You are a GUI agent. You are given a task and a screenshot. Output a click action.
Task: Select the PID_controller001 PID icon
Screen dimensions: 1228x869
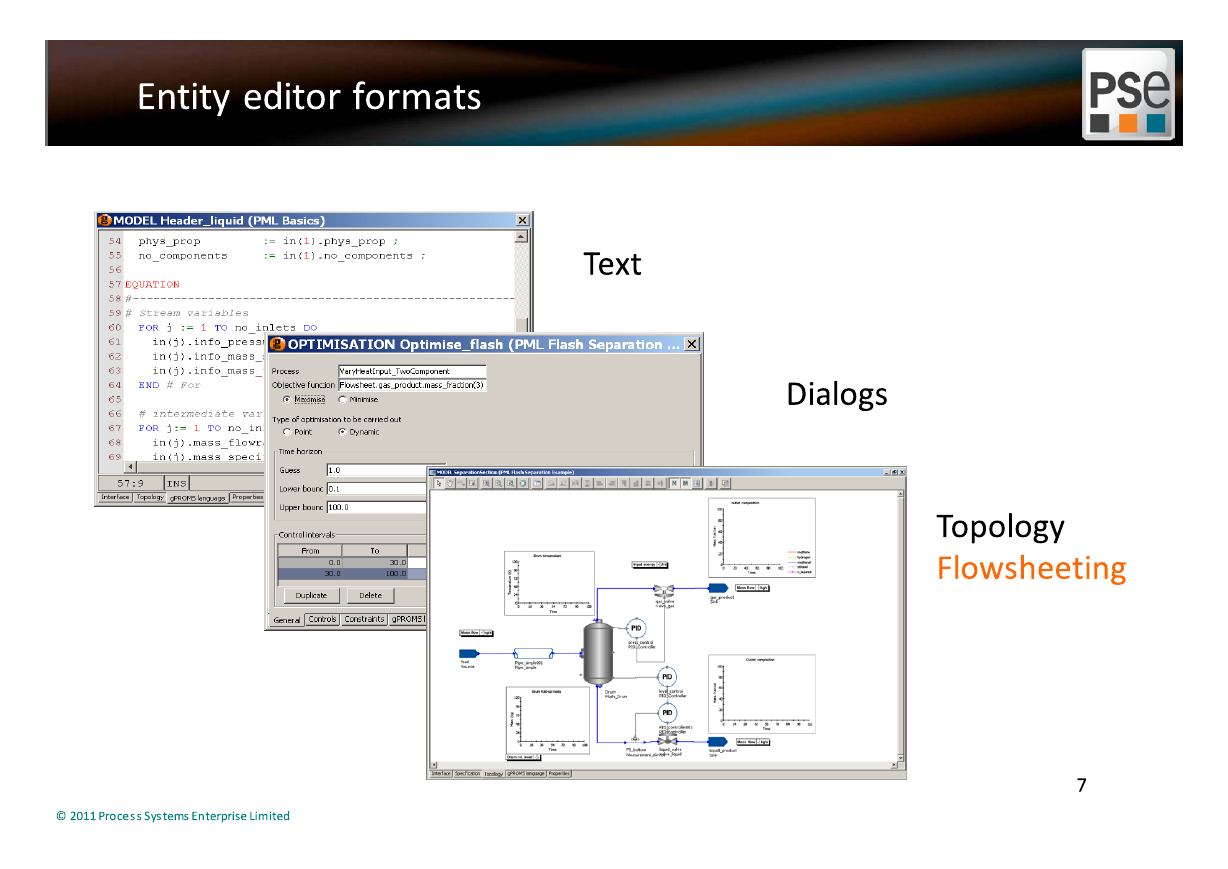(x=667, y=712)
